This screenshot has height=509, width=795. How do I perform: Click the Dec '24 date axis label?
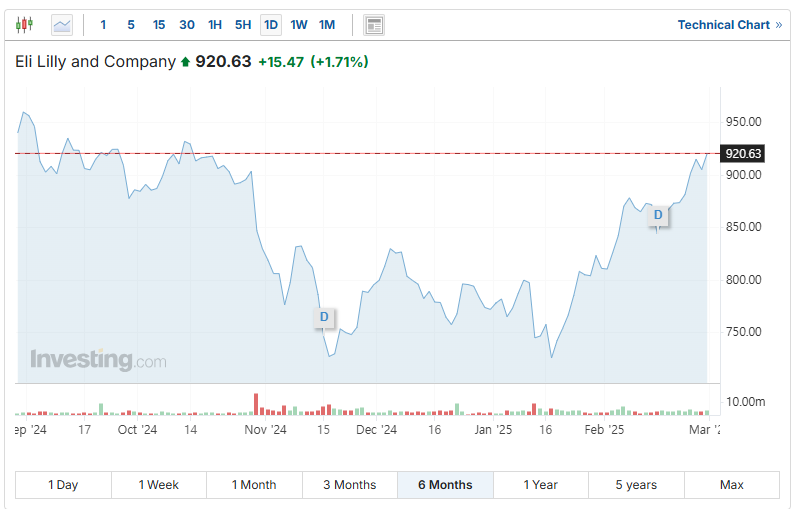pos(376,430)
